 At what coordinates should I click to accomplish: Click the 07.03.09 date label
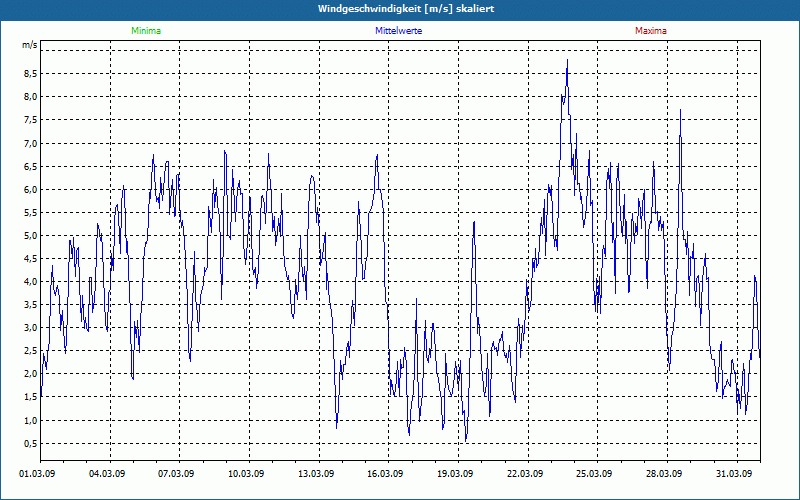[x=177, y=474]
